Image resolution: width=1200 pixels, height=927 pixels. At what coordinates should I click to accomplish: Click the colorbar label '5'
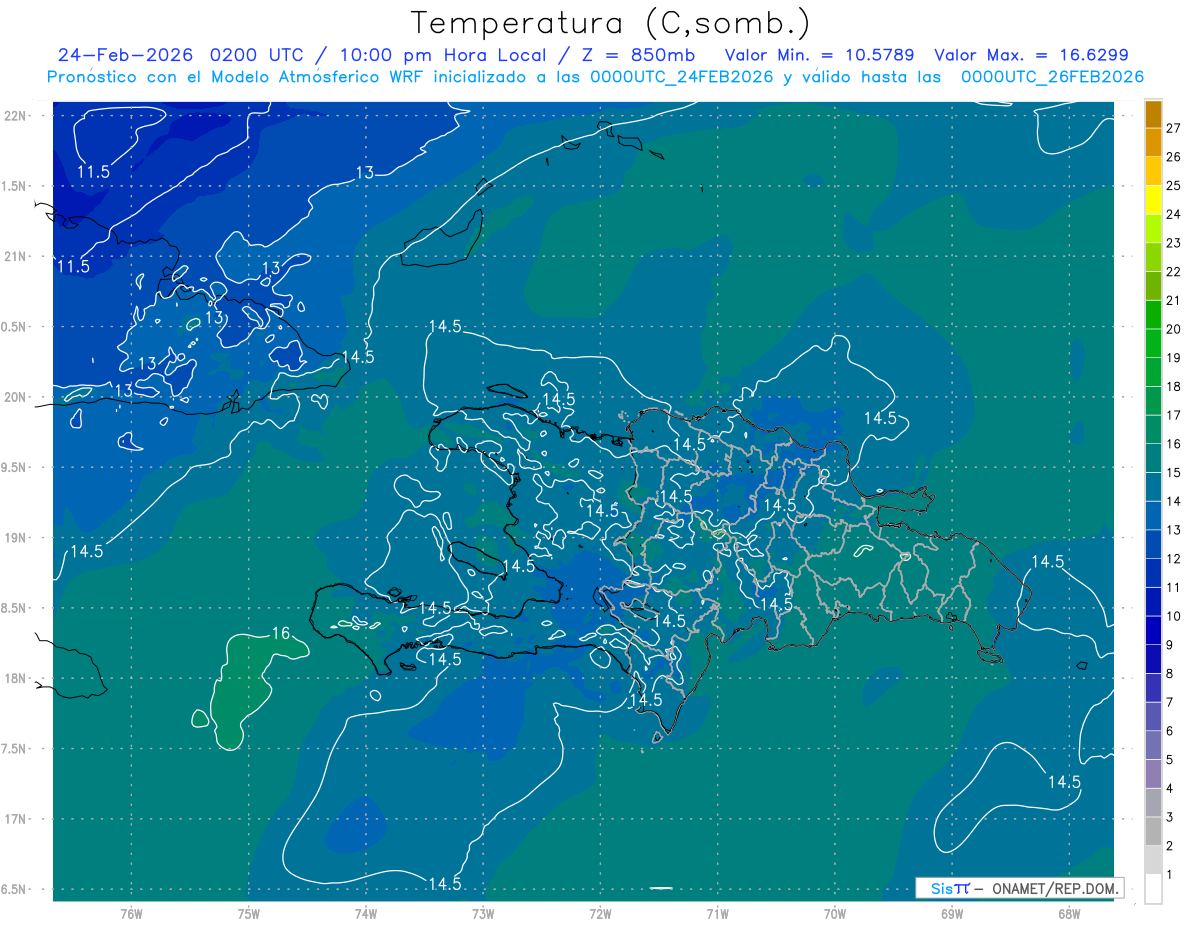pos(1170,760)
